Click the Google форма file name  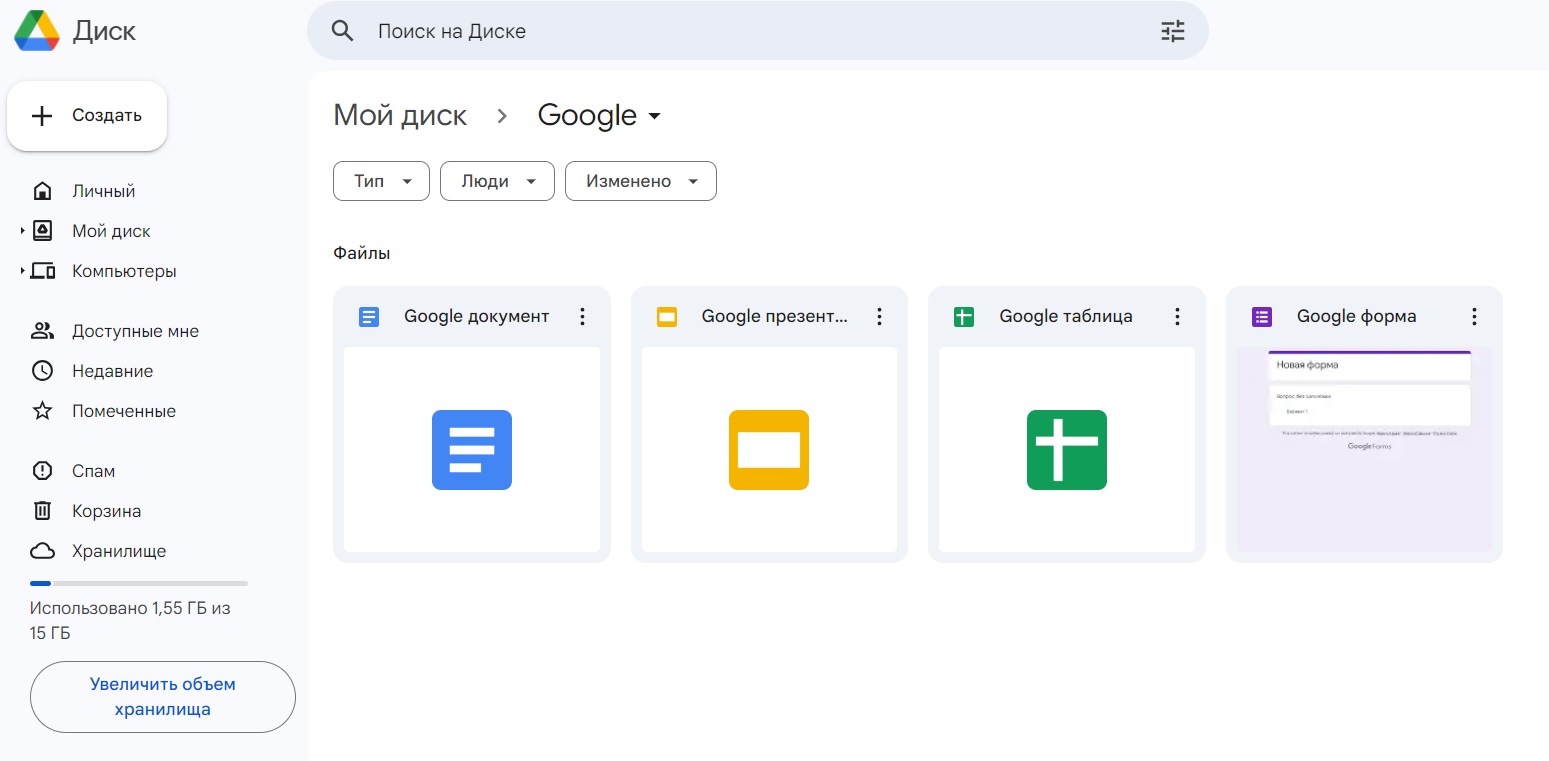pos(1357,317)
